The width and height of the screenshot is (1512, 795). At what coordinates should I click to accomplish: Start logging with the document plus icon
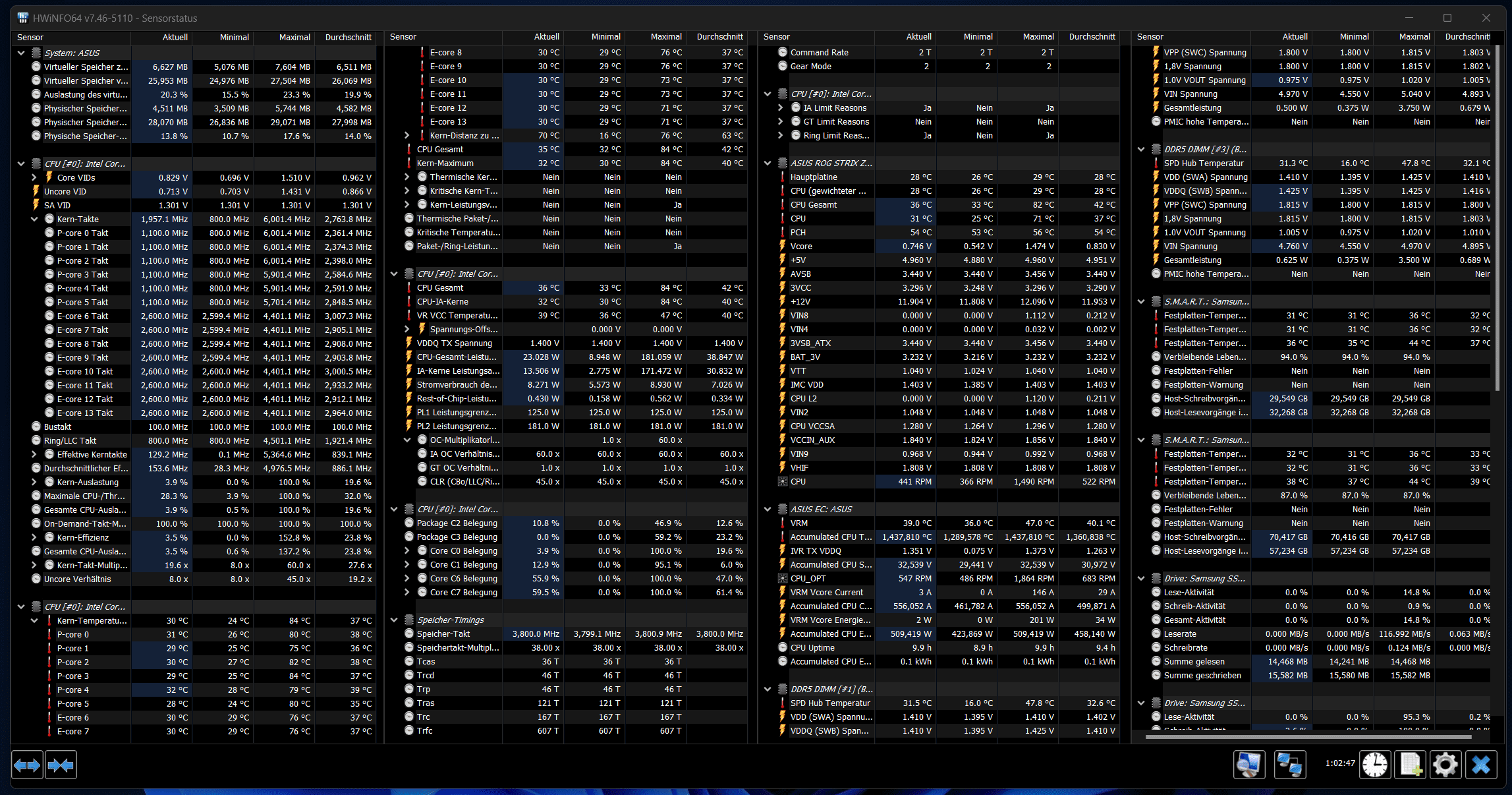(x=1411, y=765)
